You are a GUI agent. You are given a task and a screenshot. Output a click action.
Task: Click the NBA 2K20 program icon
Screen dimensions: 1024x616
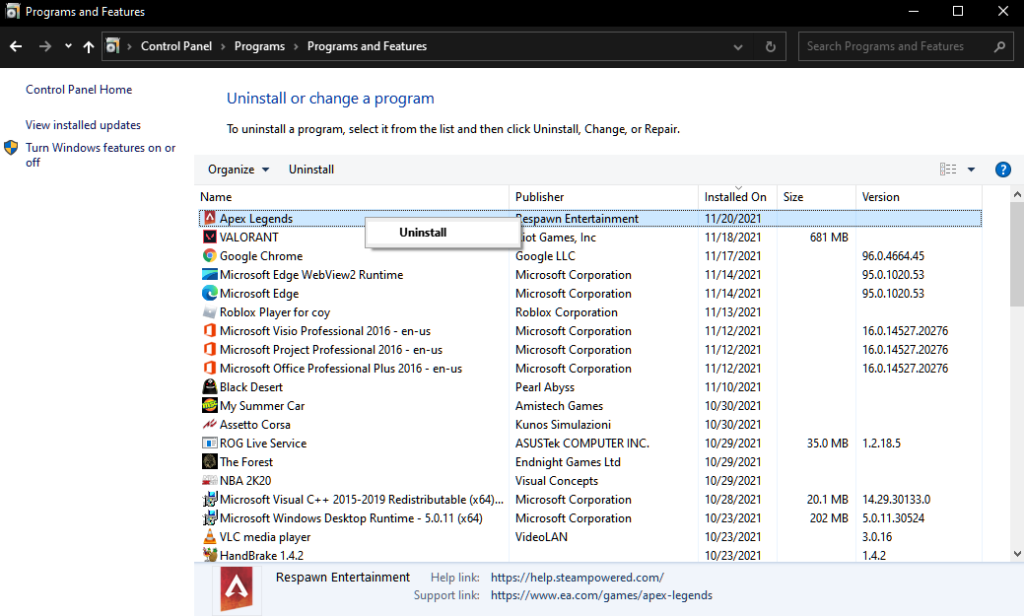click(210, 480)
